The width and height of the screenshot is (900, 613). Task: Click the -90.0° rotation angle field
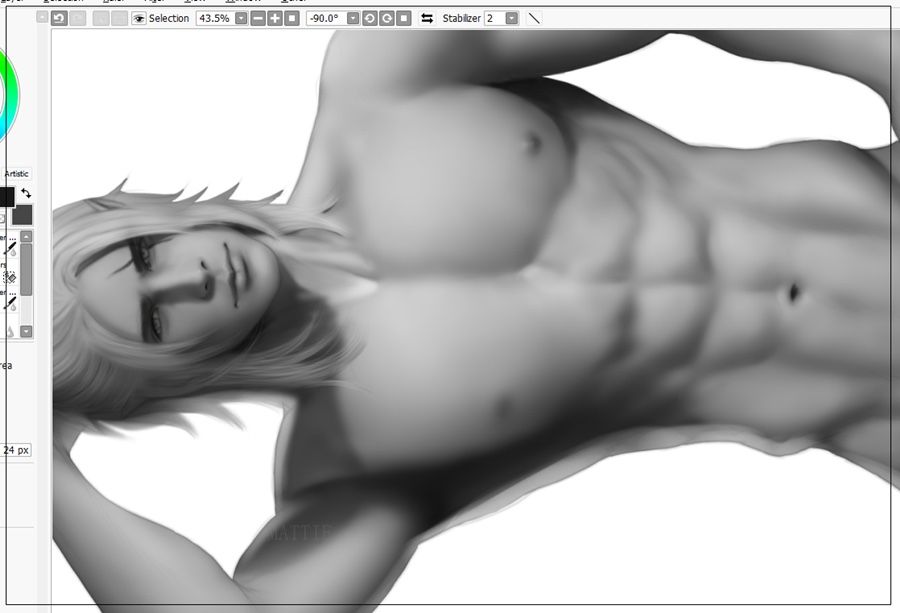(x=327, y=18)
